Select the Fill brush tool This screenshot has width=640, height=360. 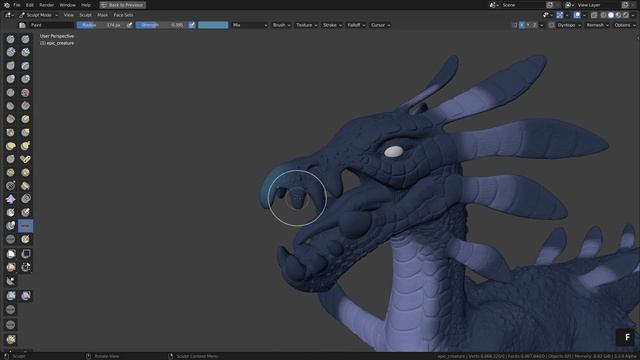click(x=25, y=106)
